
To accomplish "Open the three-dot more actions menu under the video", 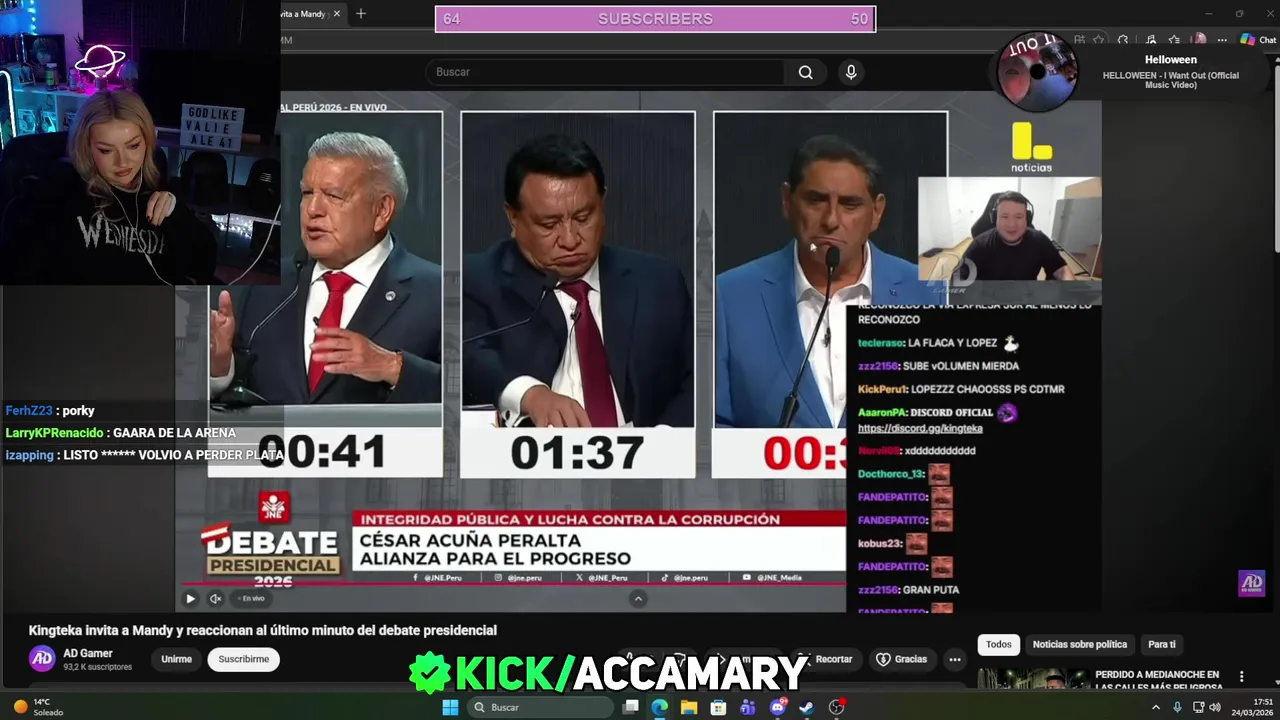I will (955, 659).
